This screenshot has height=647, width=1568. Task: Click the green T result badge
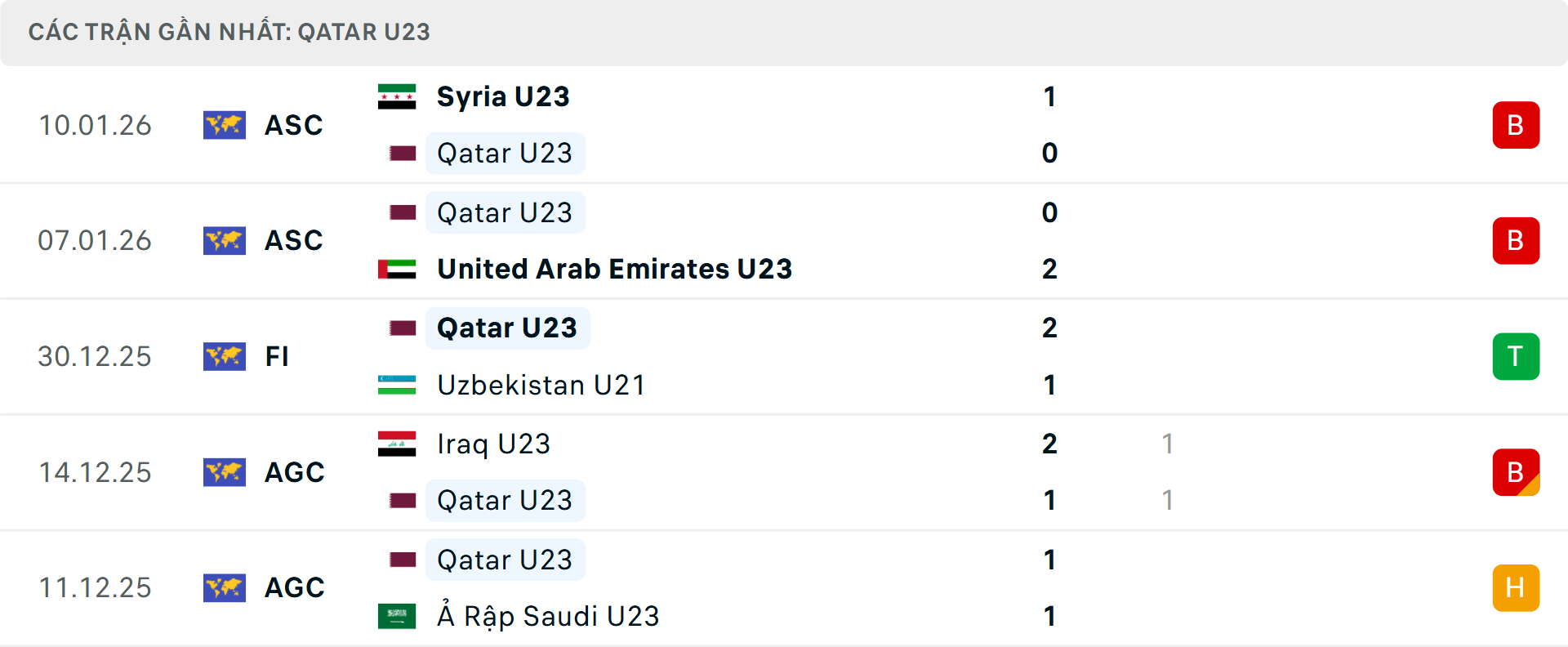(x=1516, y=356)
